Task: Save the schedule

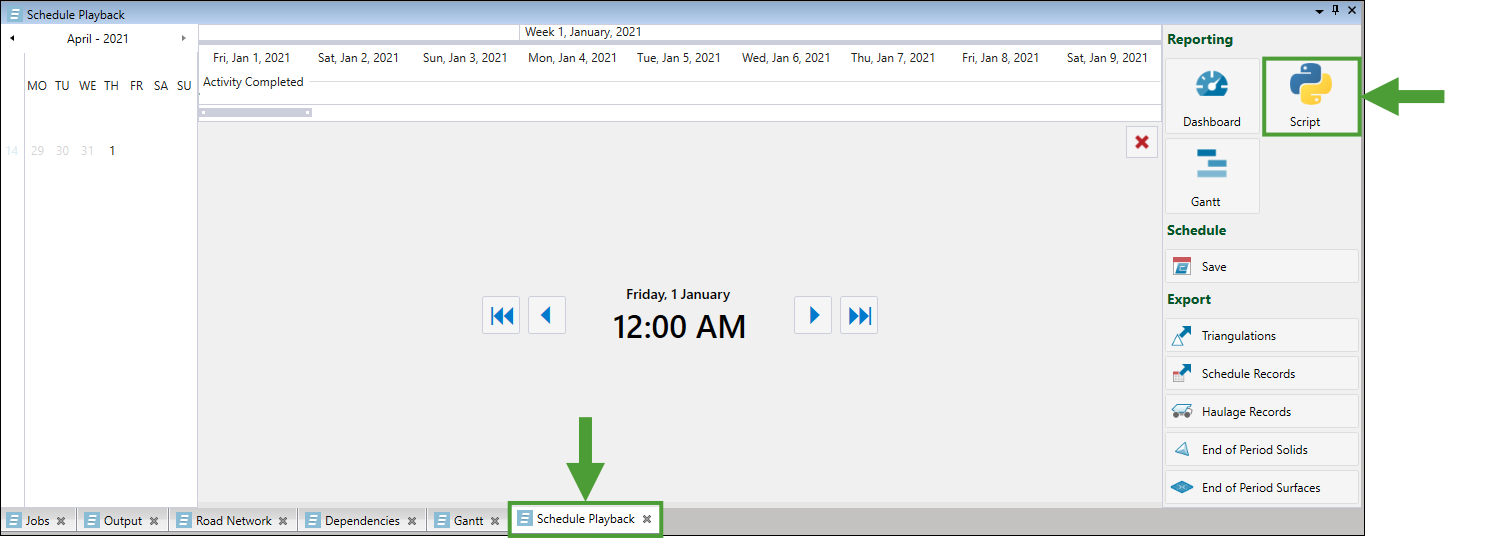Action: (1262, 267)
